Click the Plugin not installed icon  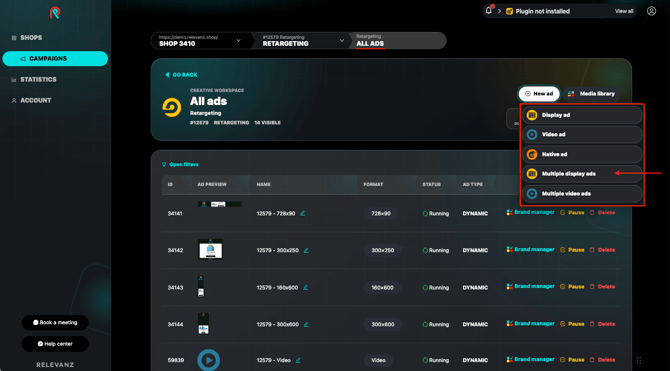[509, 12]
